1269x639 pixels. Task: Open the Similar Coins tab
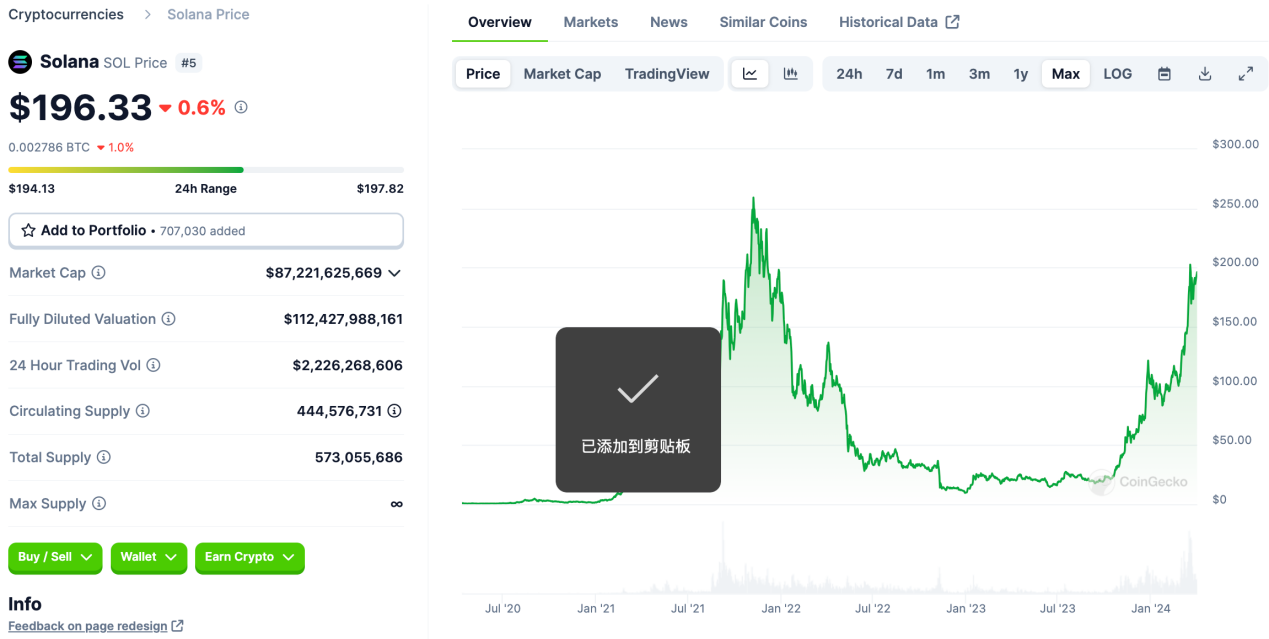point(763,21)
